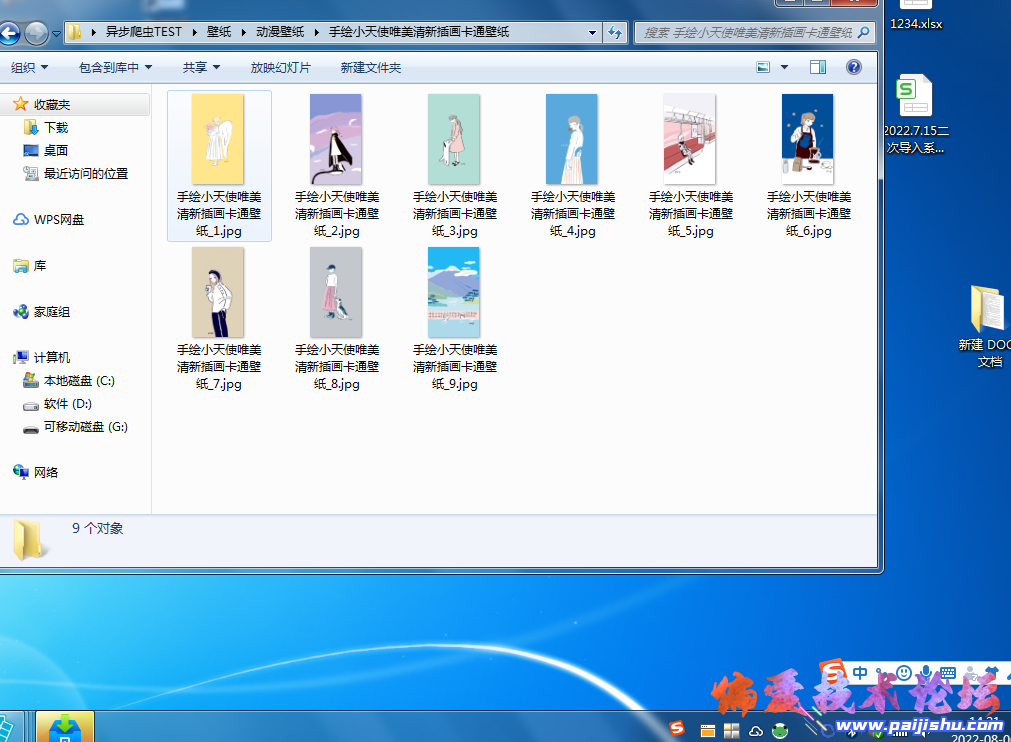Screen dimensions: 1011x742
Task: Click the refresh button in address bar
Action: pos(614,31)
